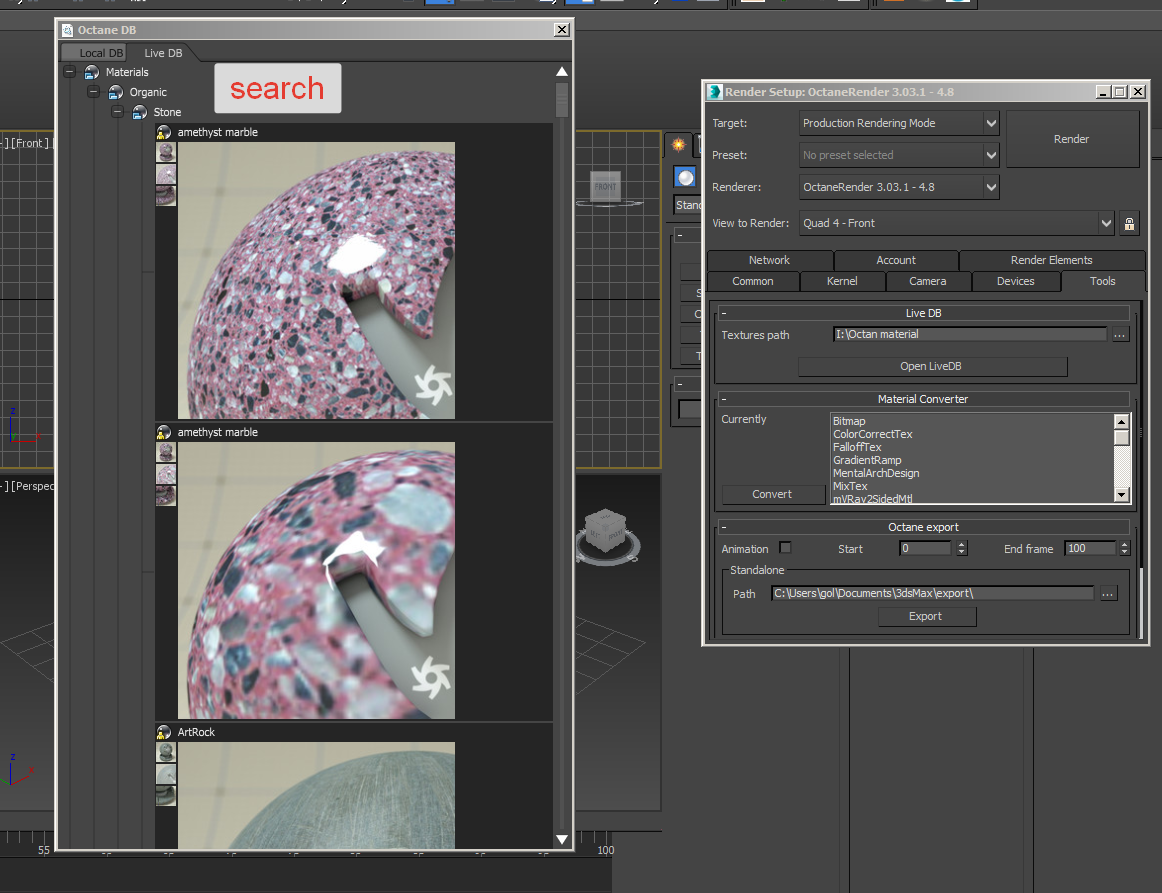The image size is (1162, 893).
Task: Open the Account tab
Action: 896,260
